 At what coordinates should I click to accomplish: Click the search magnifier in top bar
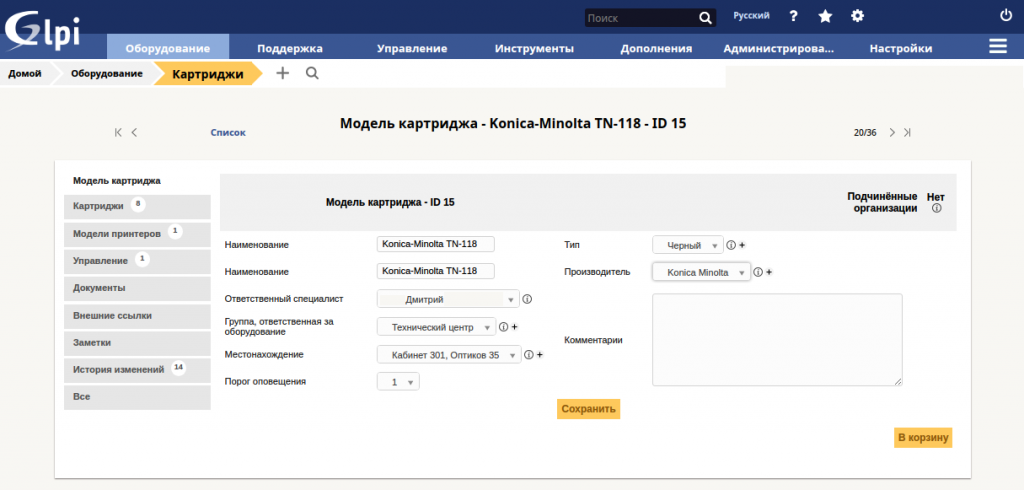[705, 18]
